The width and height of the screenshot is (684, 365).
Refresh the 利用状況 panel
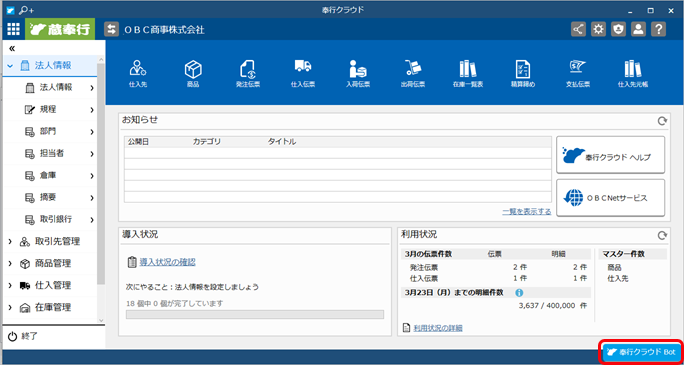click(662, 235)
